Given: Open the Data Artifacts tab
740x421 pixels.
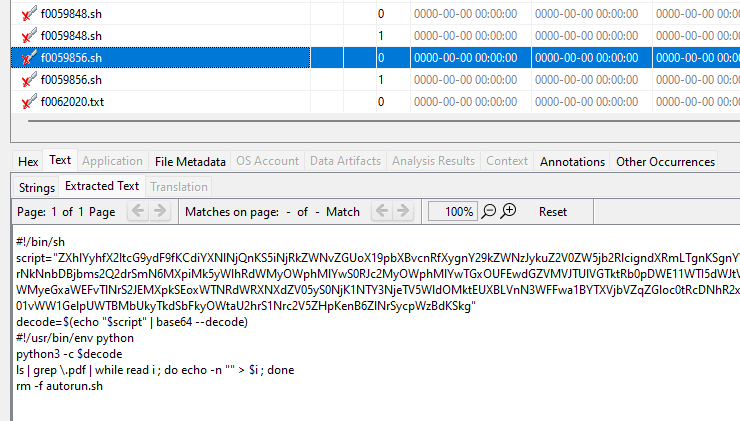Looking at the screenshot, I should (x=345, y=161).
